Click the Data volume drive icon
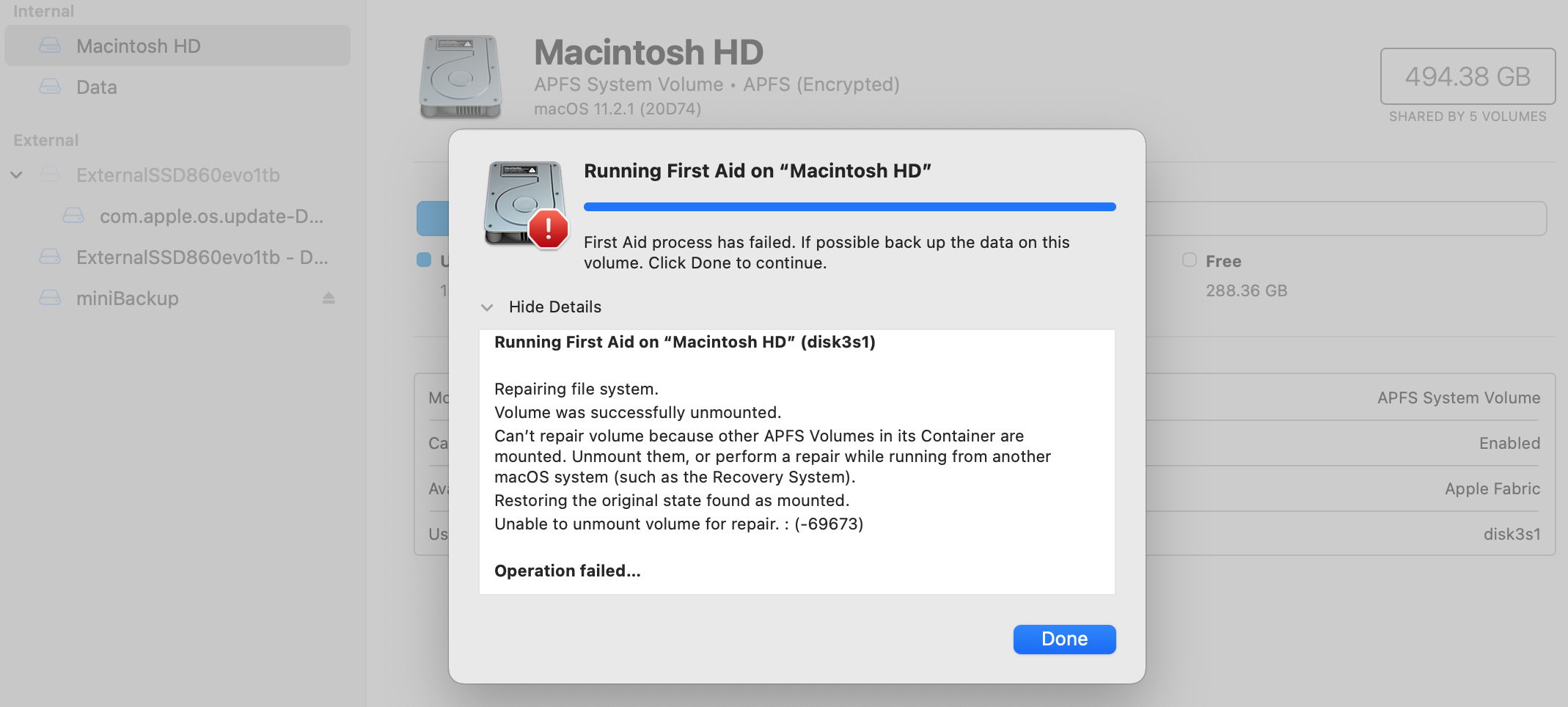The image size is (1568, 707). (50, 87)
